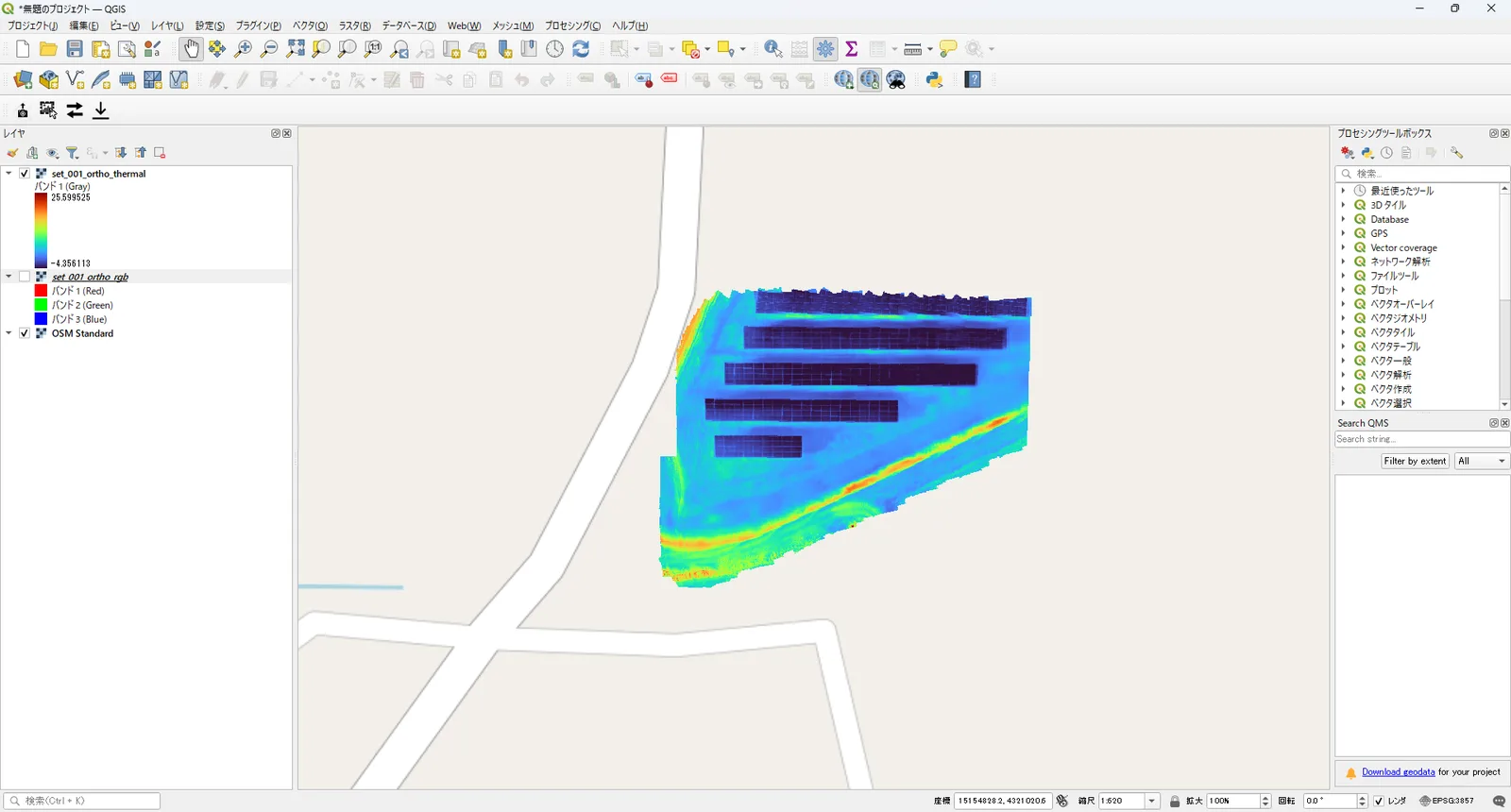
Task: Open project using the yellow folder icon
Action: (48, 49)
